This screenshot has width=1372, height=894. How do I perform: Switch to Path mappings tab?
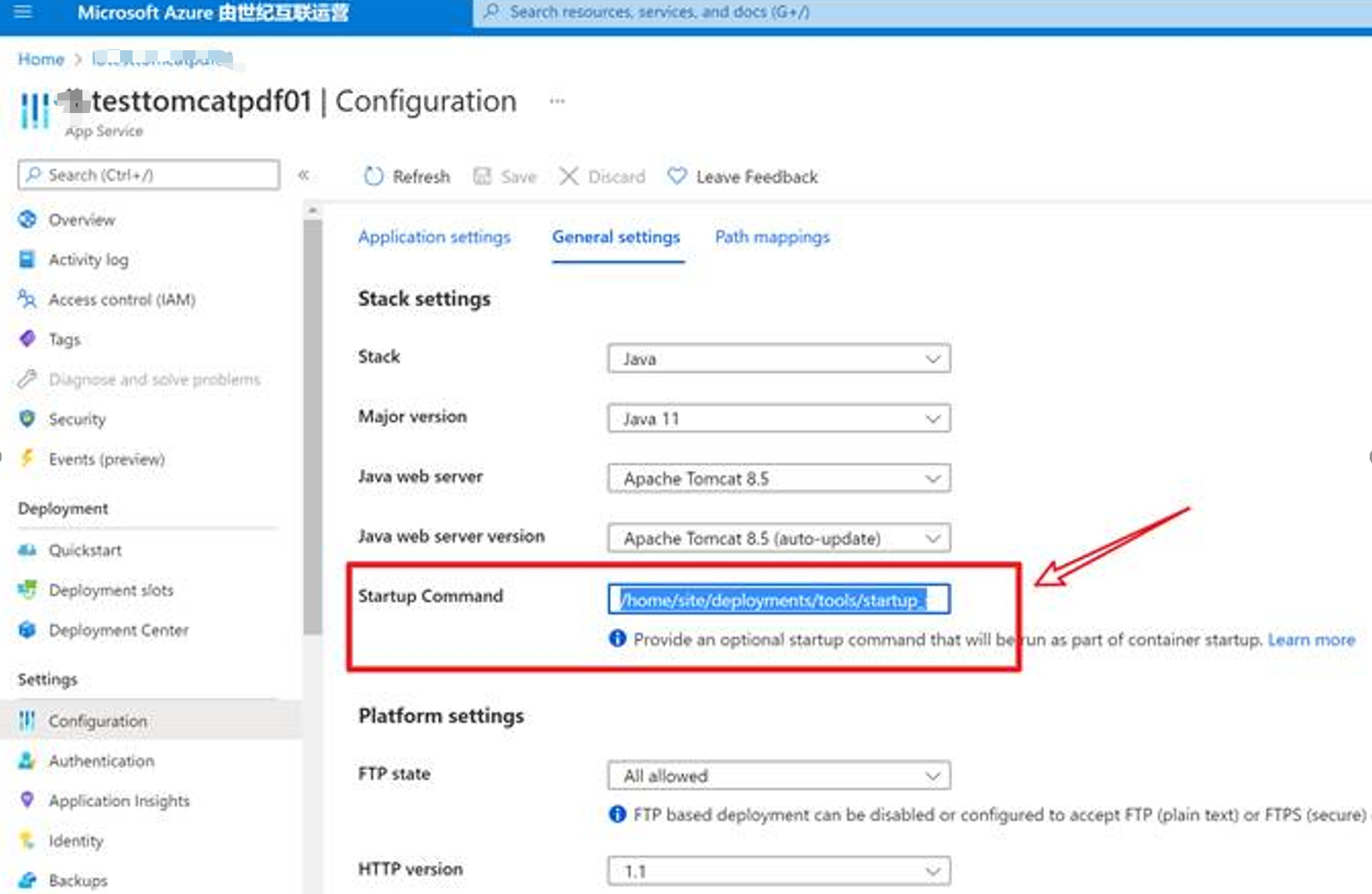[x=772, y=237]
